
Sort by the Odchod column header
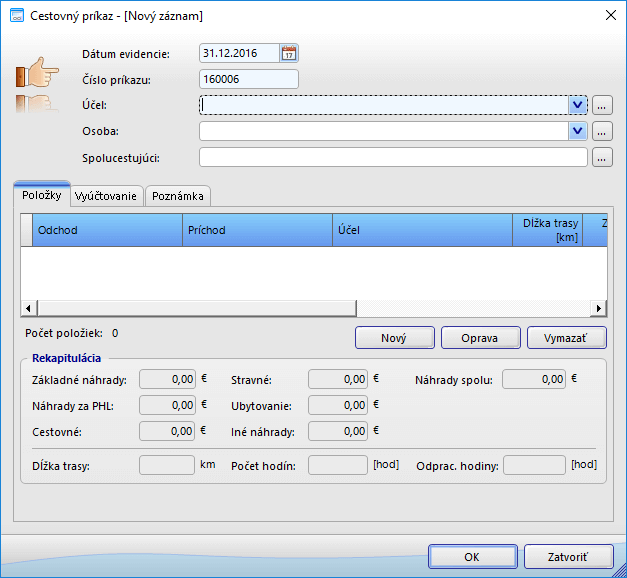(x=106, y=230)
